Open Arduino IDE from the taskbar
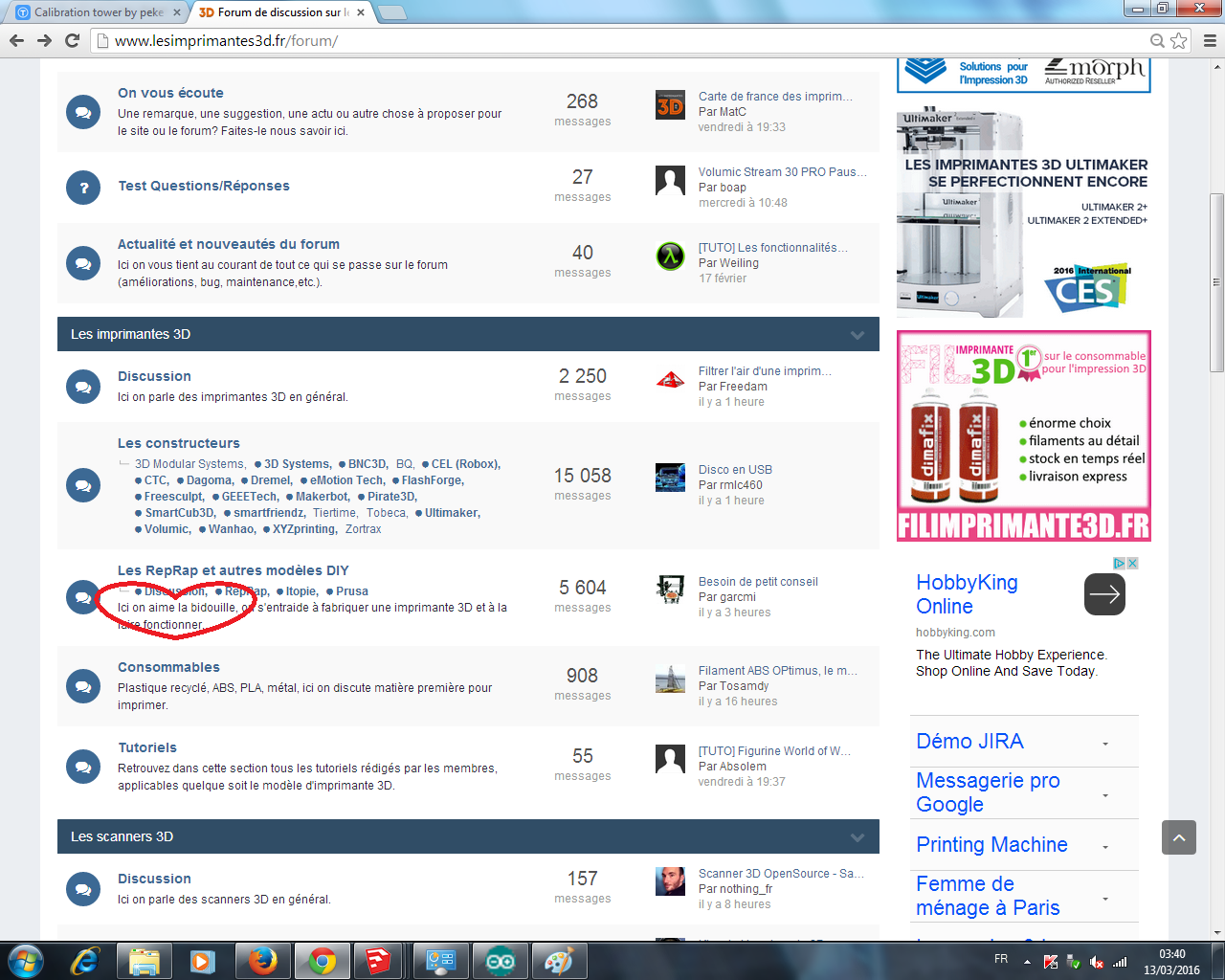This screenshot has width=1225, height=980. pyautogui.click(x=500, y=961)
